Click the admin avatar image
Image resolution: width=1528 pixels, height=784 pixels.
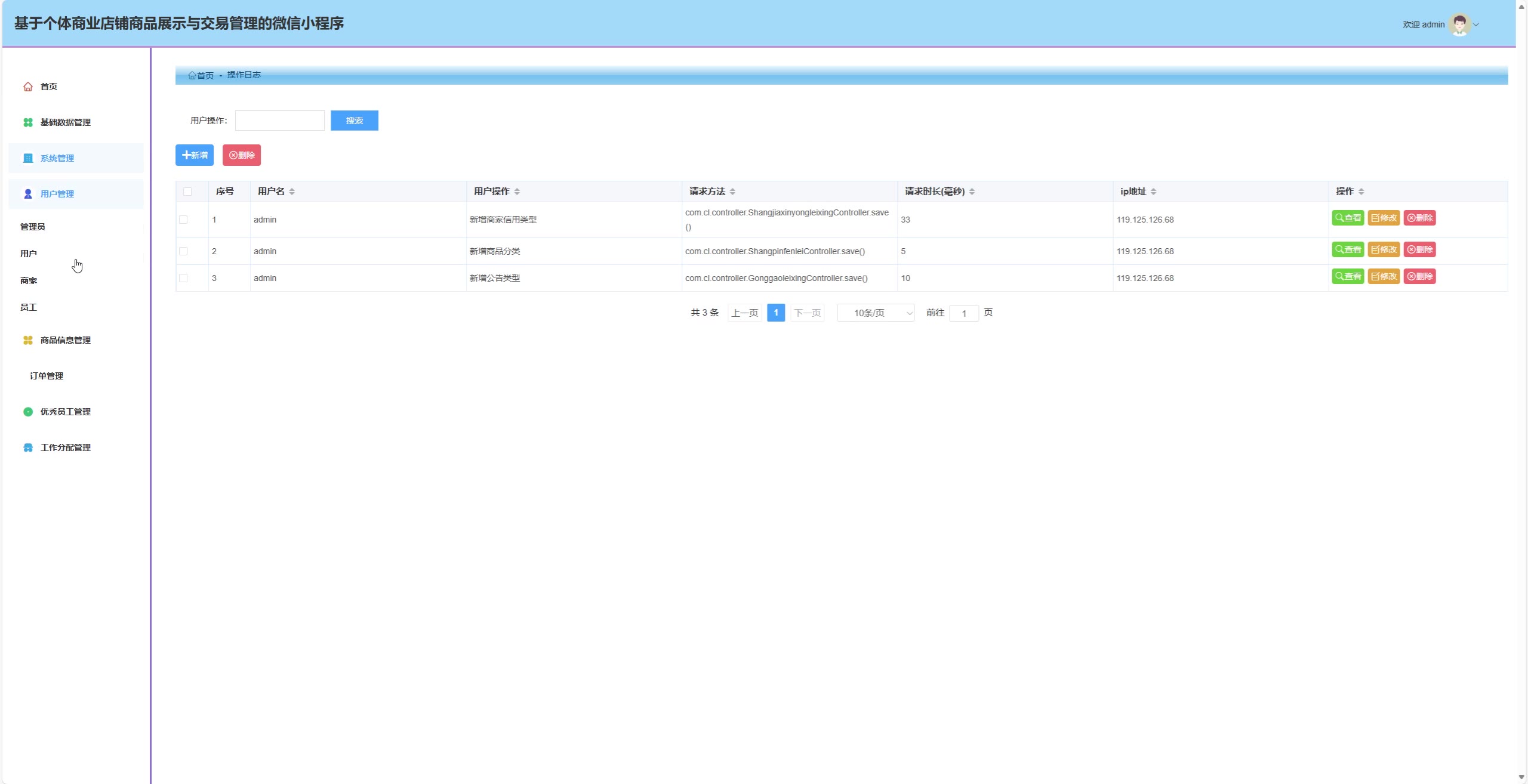[1459, 24]
